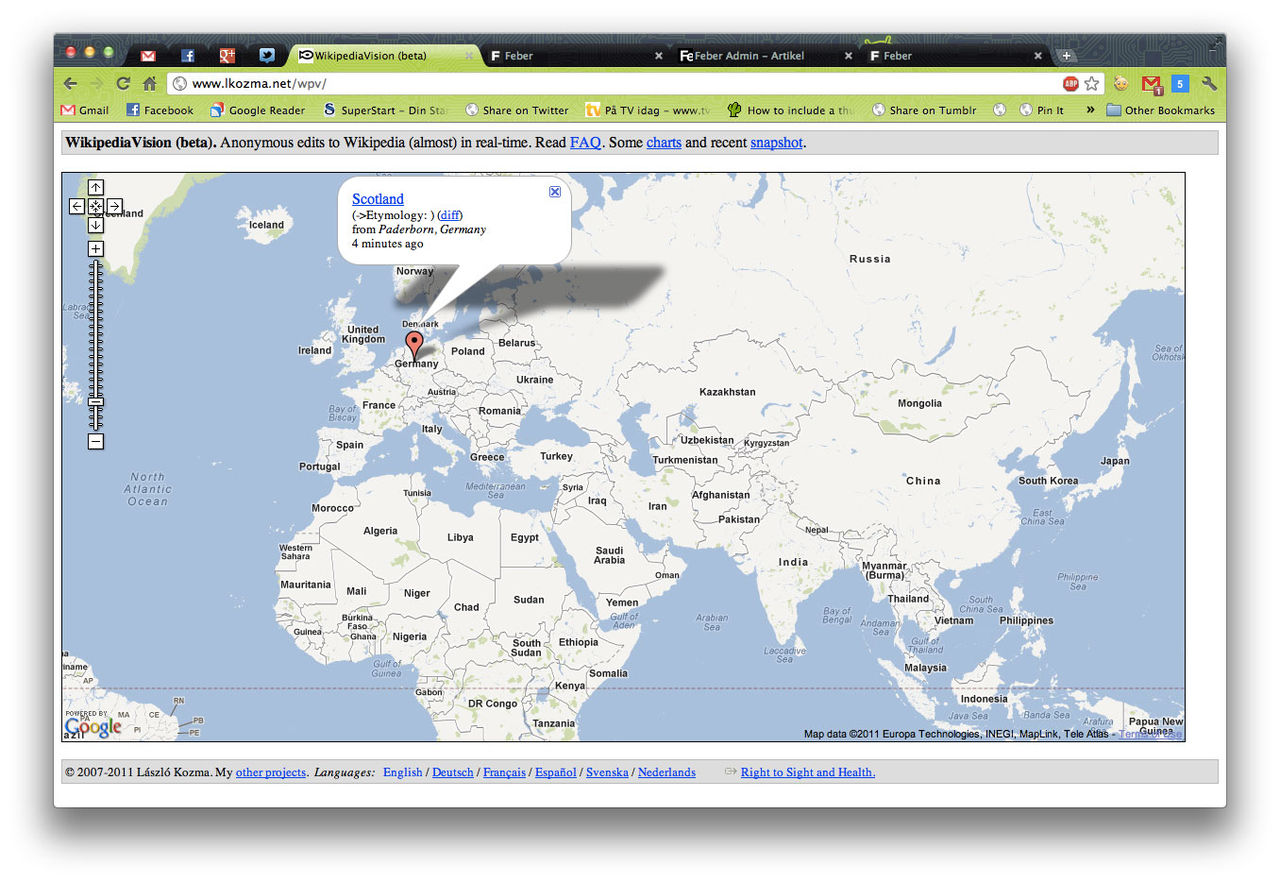The width and height of the screenshot is (1280, 882).
Task: Click the red map marker on Germany
Action: pyautogui.click(x=415, y=346)
